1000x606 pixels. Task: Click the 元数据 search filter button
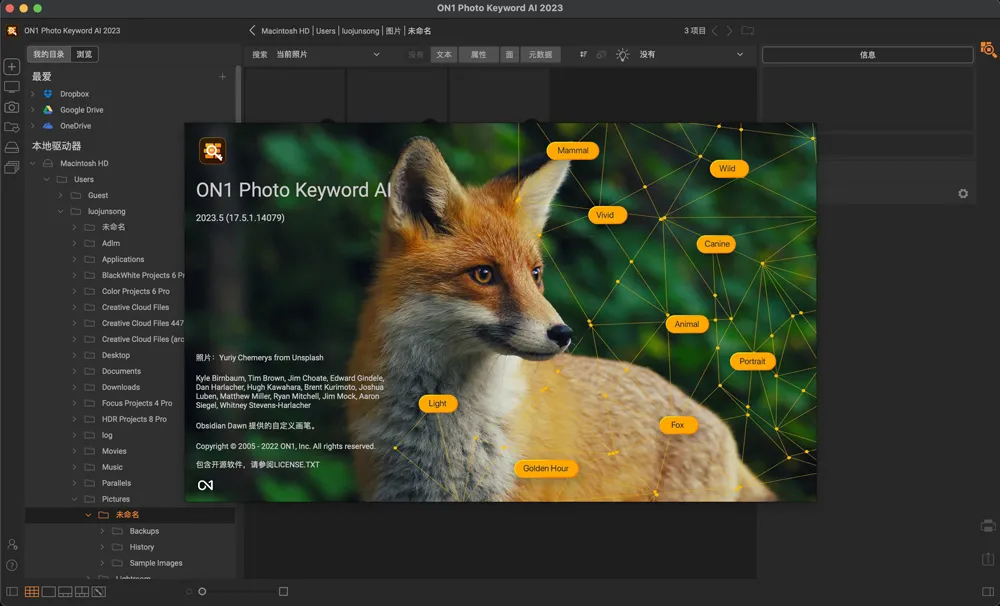(x=541, y=55)
